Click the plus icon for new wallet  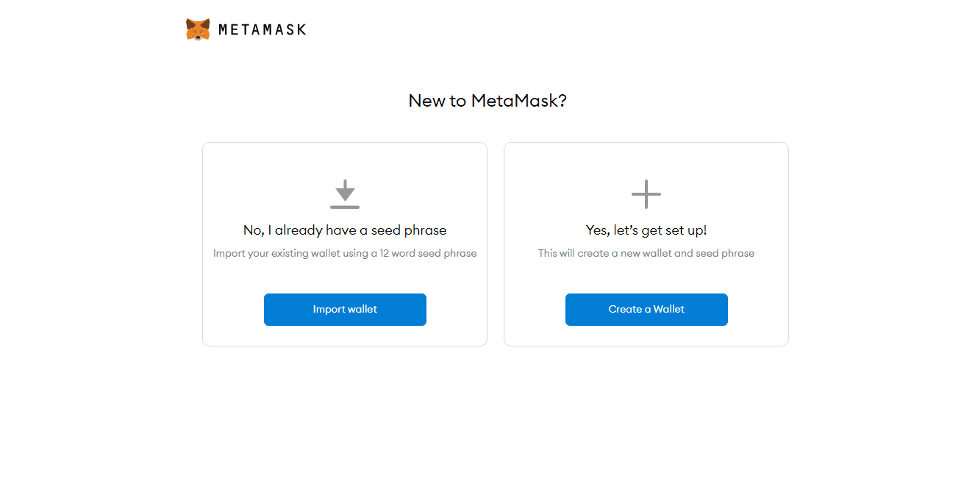pos(646,194)
